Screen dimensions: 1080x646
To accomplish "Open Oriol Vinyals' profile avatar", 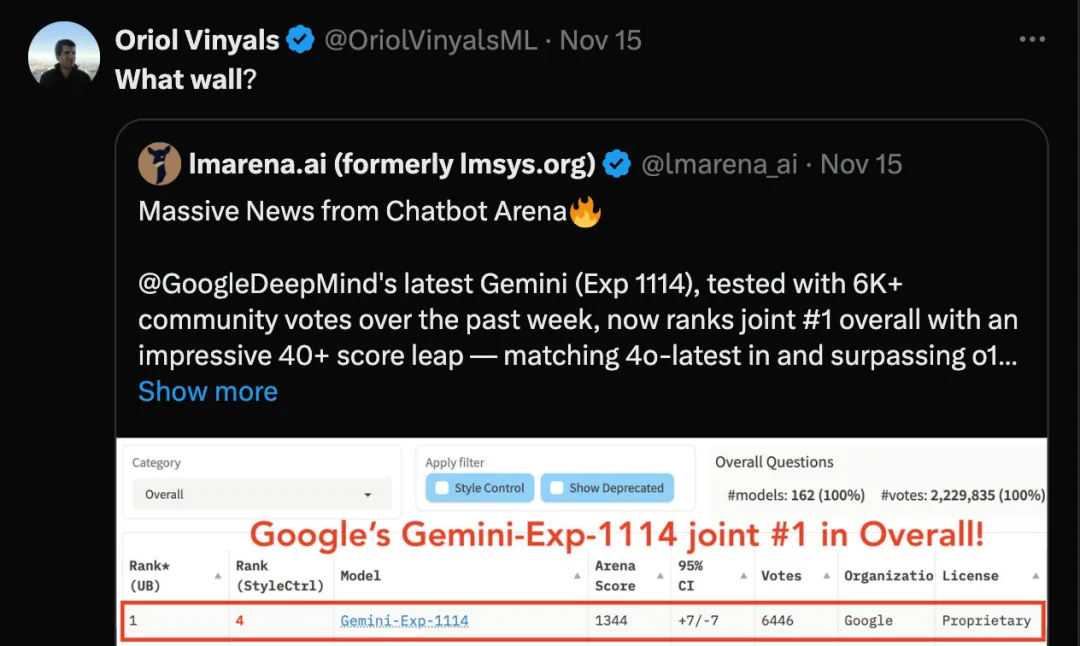I will pos(63,56).
